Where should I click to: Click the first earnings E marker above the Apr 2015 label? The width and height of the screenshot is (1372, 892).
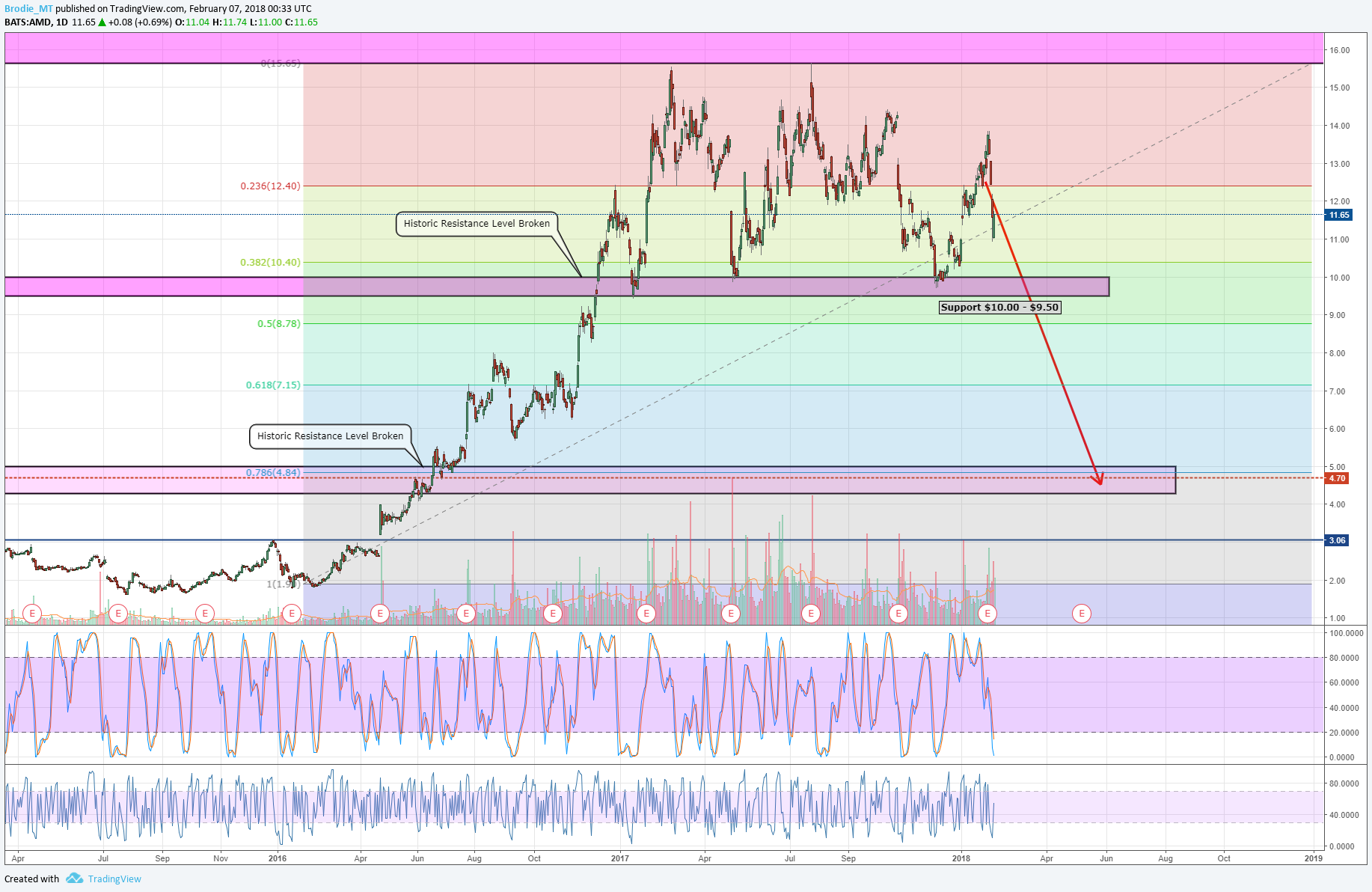coord(32,614)
